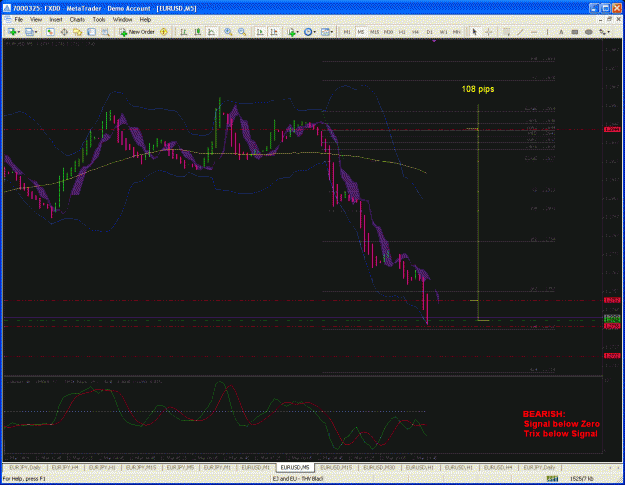Expand the Profiles dropdown arrow
Viewport: 625px width, 485px height.
point(36,32)
